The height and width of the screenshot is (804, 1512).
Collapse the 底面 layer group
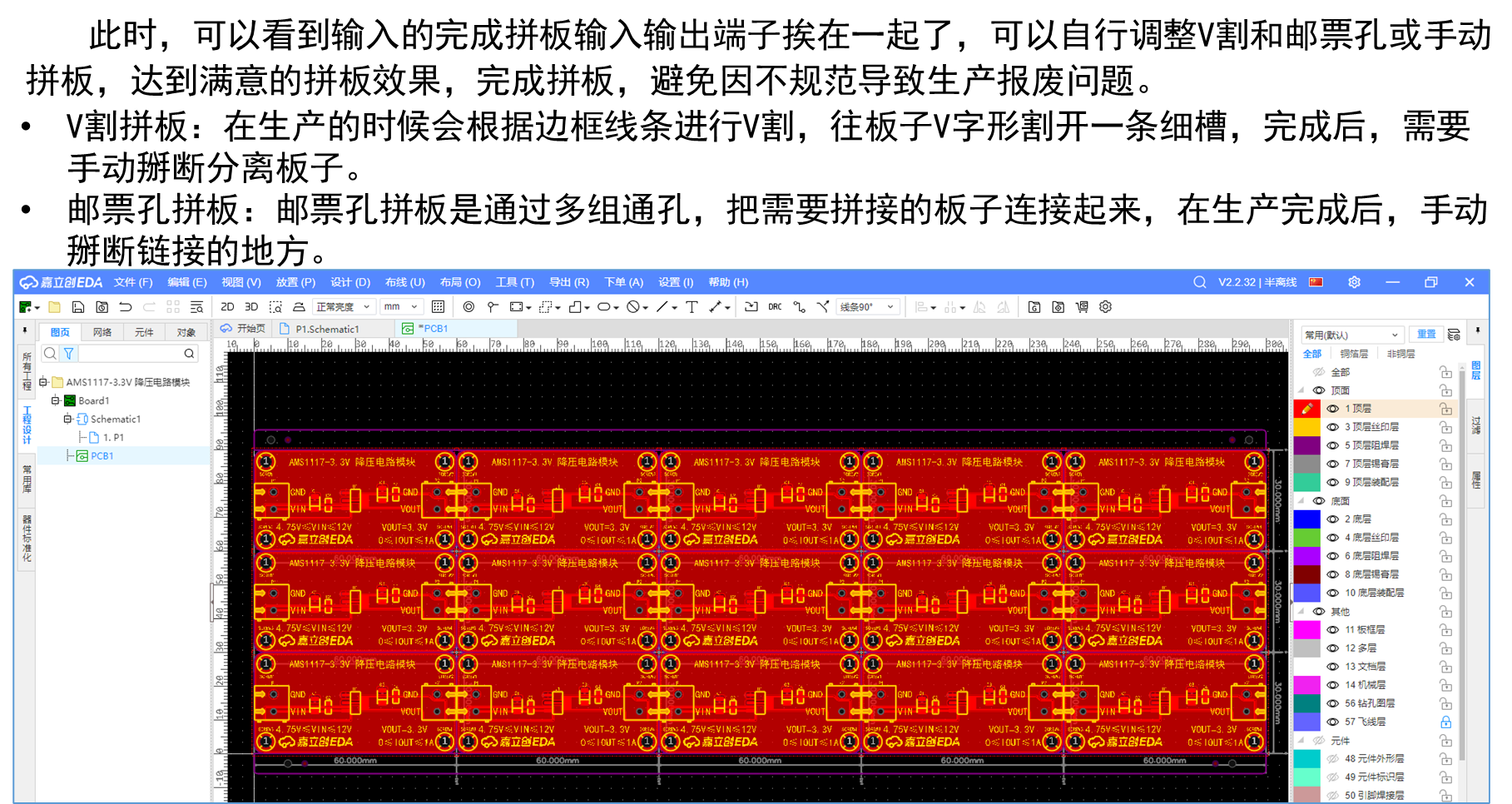[x=1301, y=501]
